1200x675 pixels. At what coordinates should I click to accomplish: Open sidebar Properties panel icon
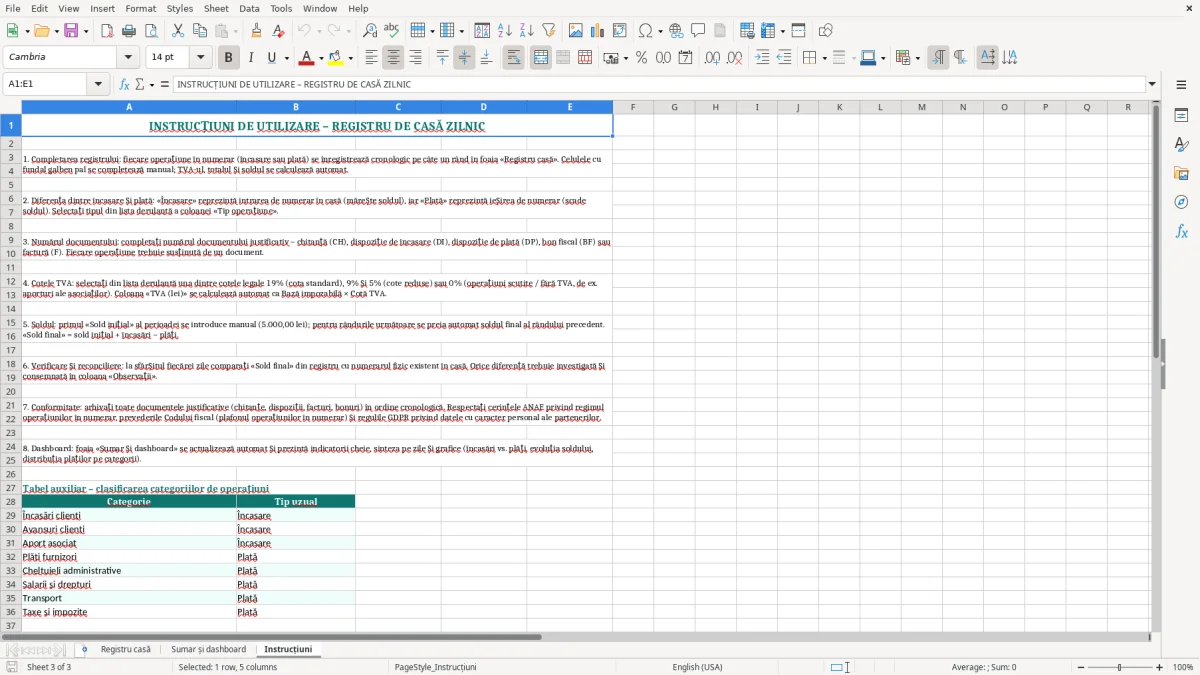pyautogui.click(x=1181, y=116)
